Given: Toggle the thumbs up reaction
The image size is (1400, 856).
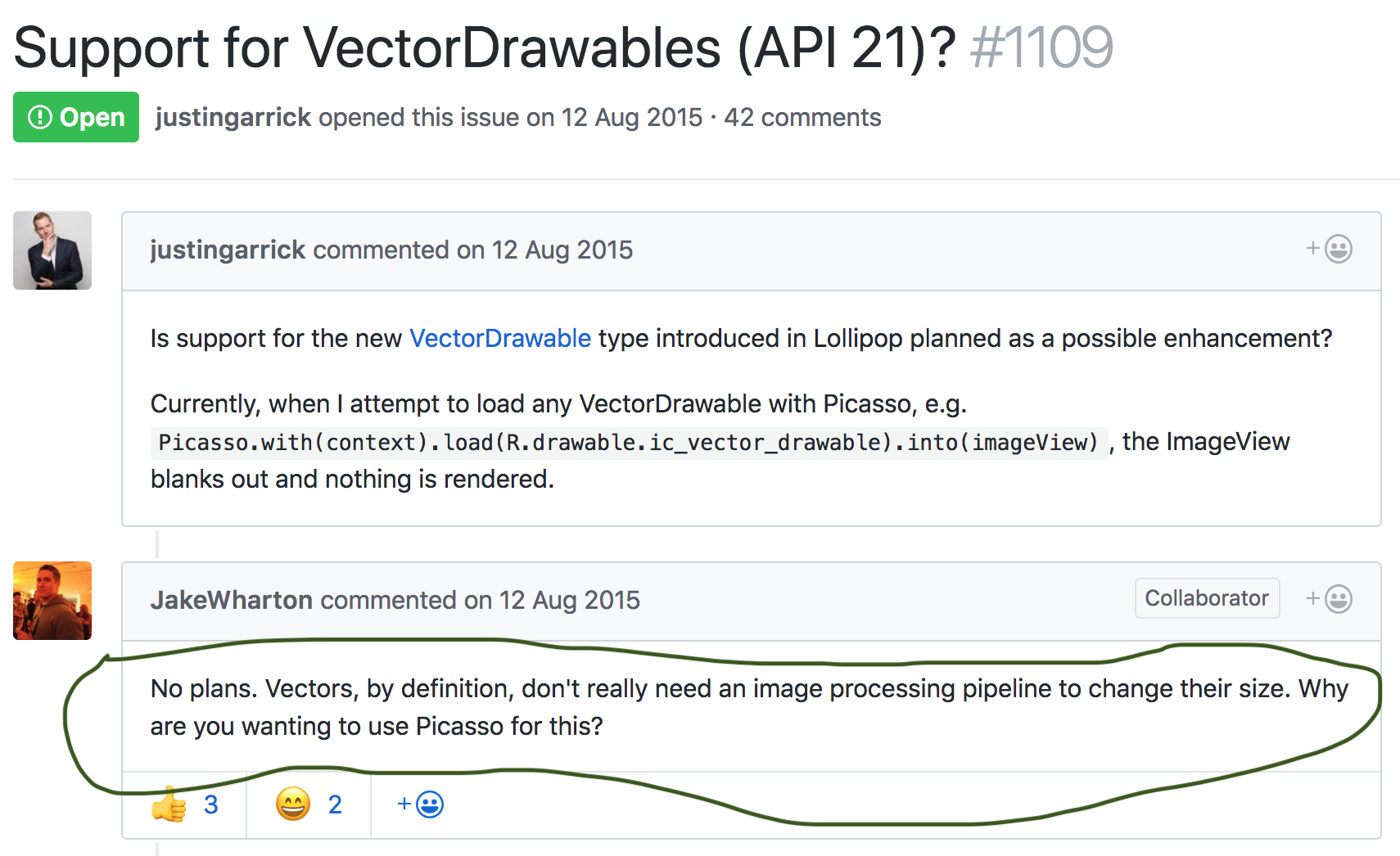Looking at the screenshot, I should pyautogui.click(x=185, y=804).
